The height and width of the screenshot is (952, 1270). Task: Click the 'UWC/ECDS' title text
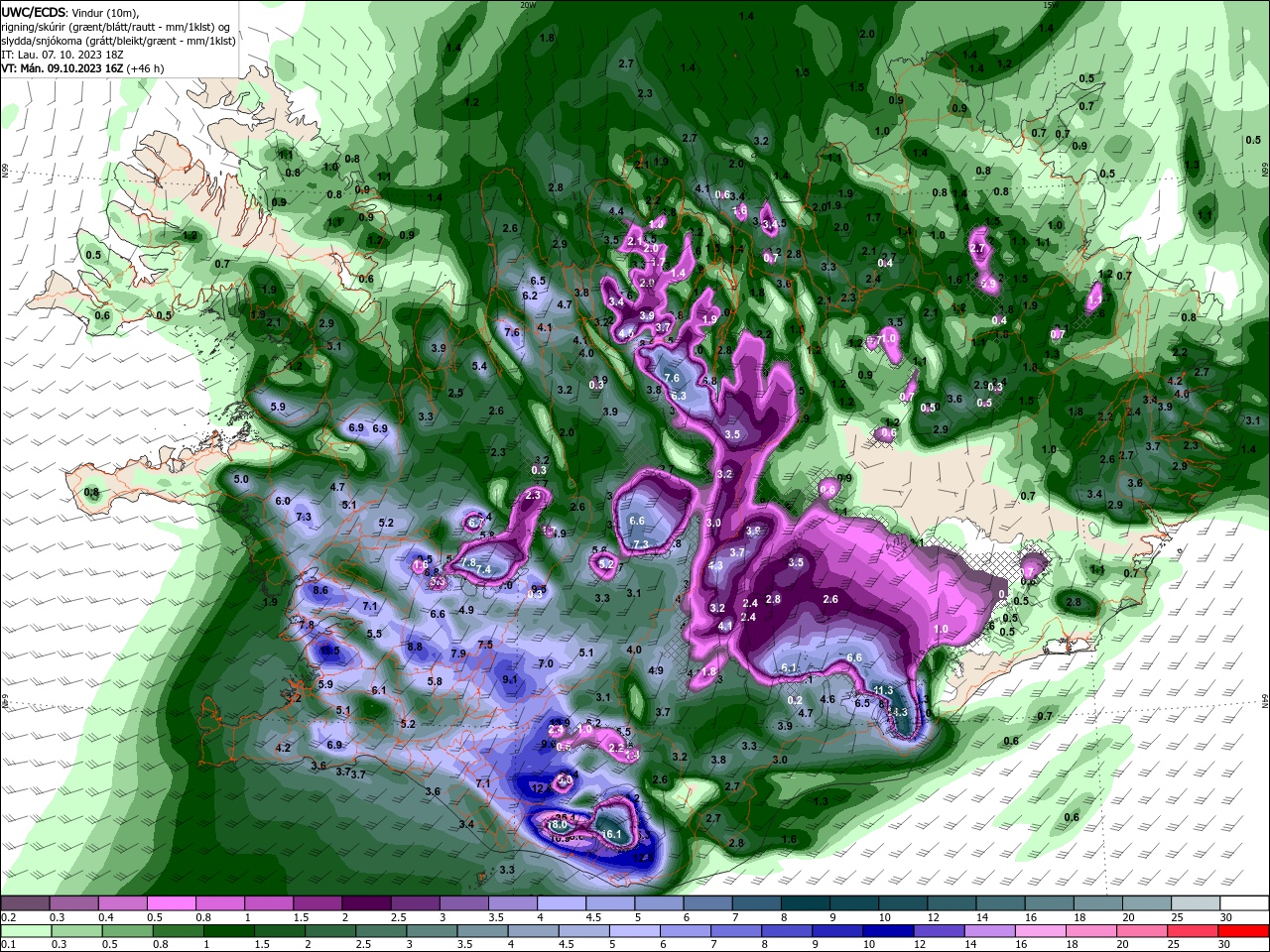[x=34, y=12]
